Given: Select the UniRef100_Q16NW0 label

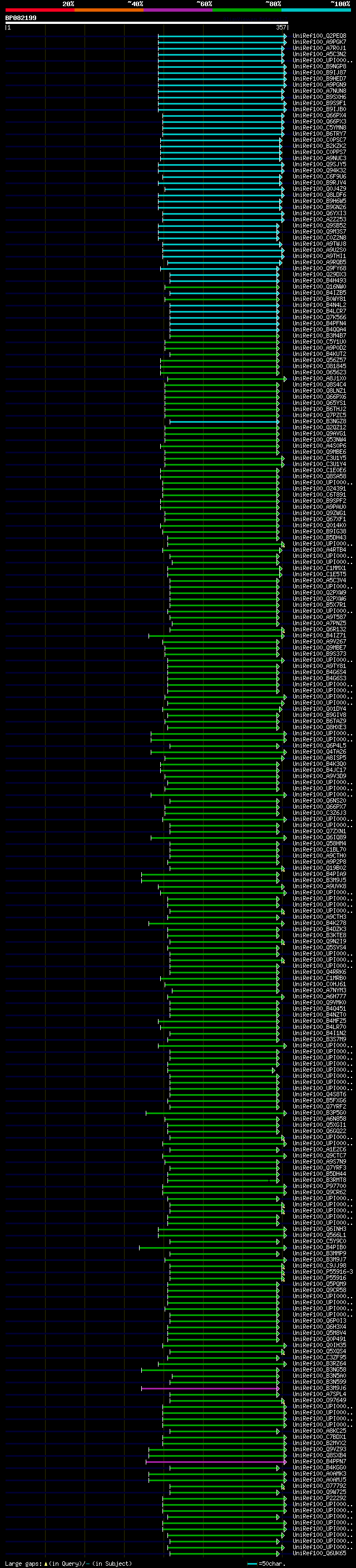Looking at the screenshot, I should 319,286.
